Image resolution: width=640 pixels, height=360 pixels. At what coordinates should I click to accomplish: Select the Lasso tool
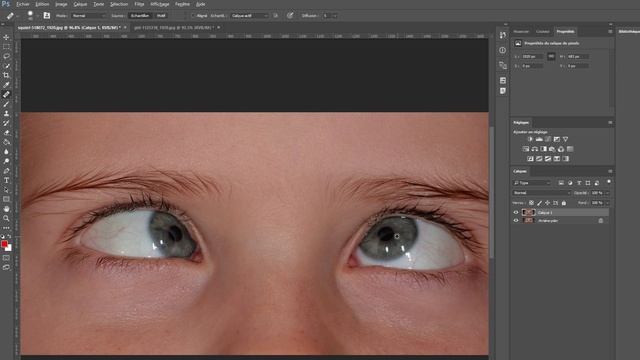[x=6, y=56]
